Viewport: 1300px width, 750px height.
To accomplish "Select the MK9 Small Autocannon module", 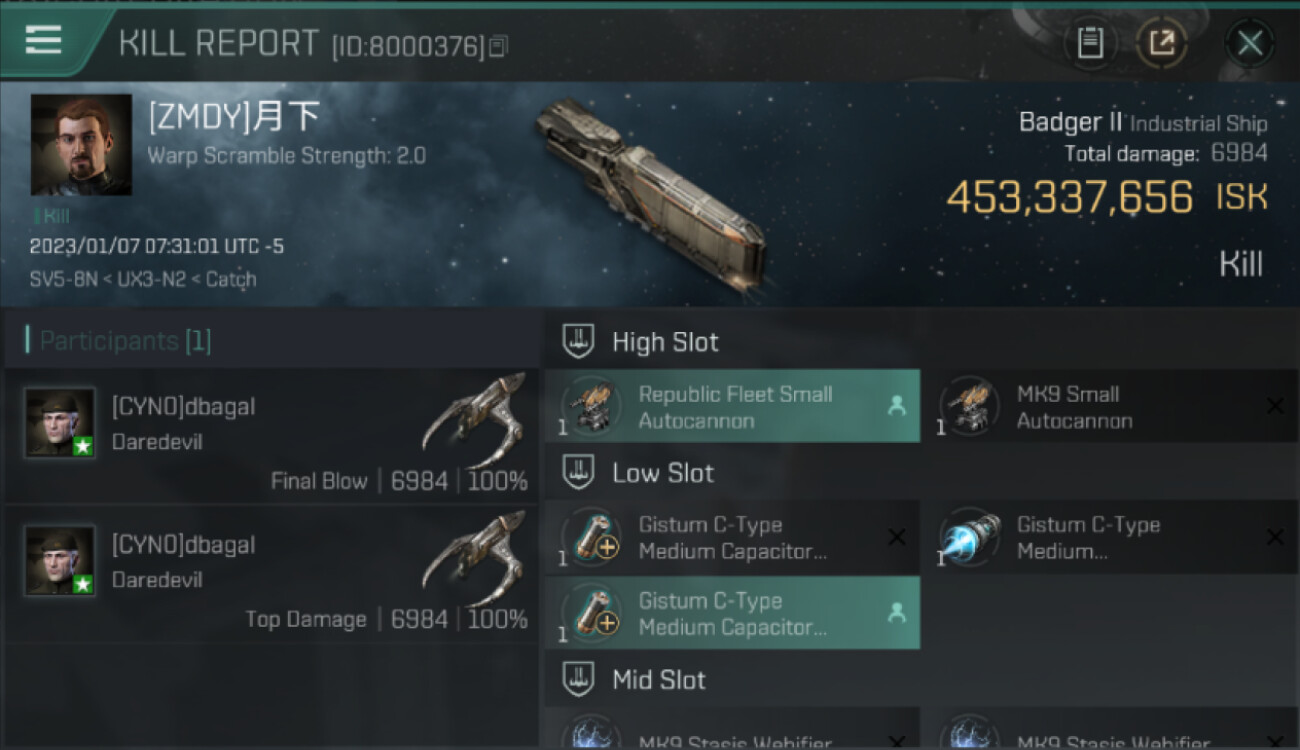I will [1110, 407].
